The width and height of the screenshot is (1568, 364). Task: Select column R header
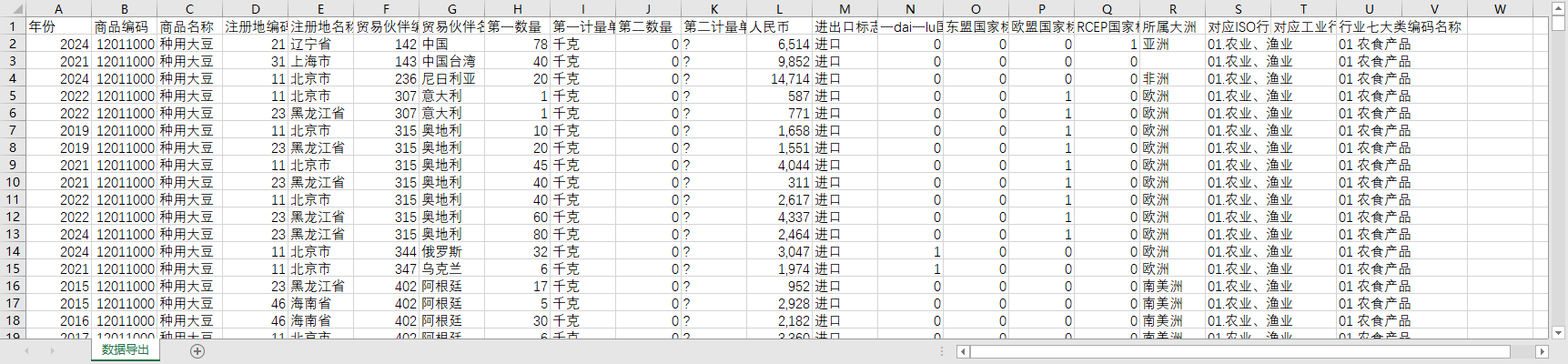[x=1173, y=9]
